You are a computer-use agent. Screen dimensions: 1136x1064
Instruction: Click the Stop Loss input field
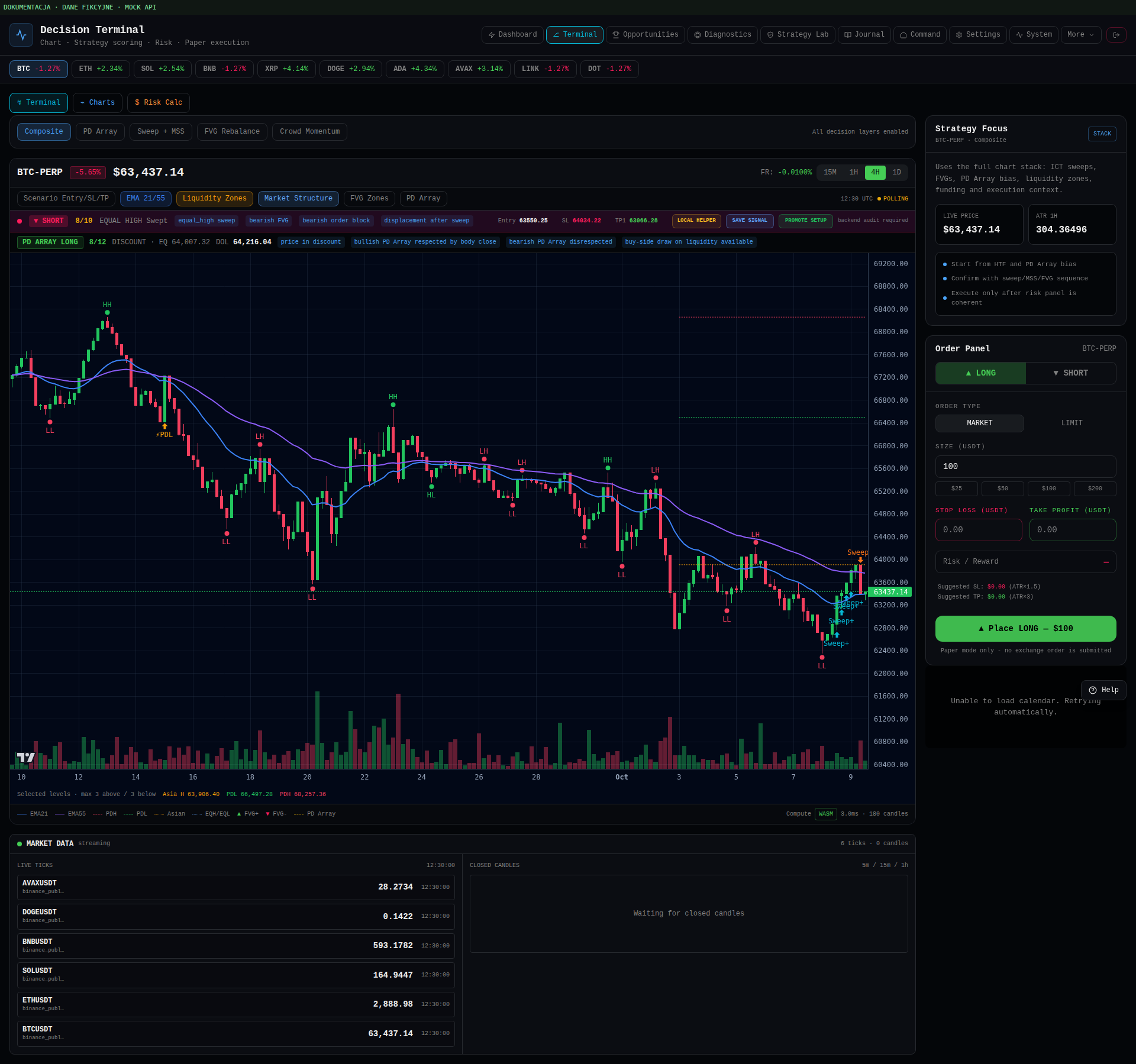coord(979,530)
